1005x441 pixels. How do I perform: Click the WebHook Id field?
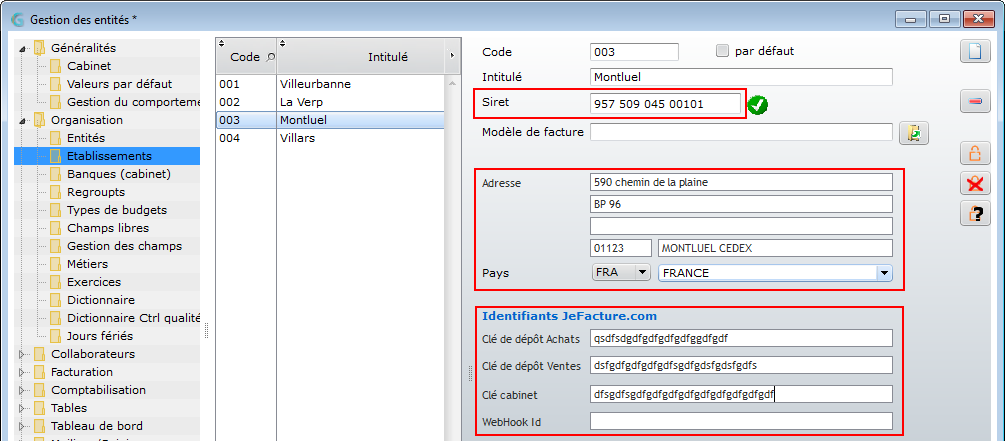point(741,421)
